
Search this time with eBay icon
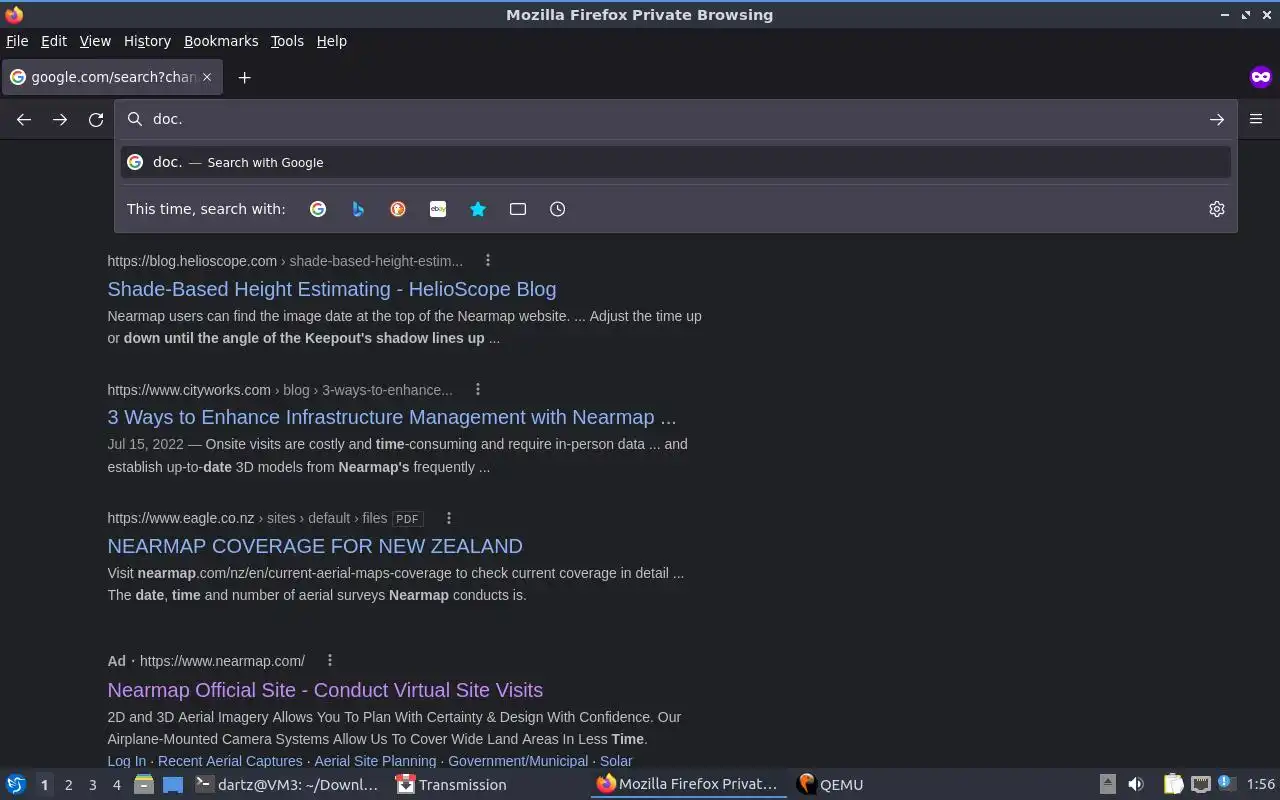tap(438, 209)
